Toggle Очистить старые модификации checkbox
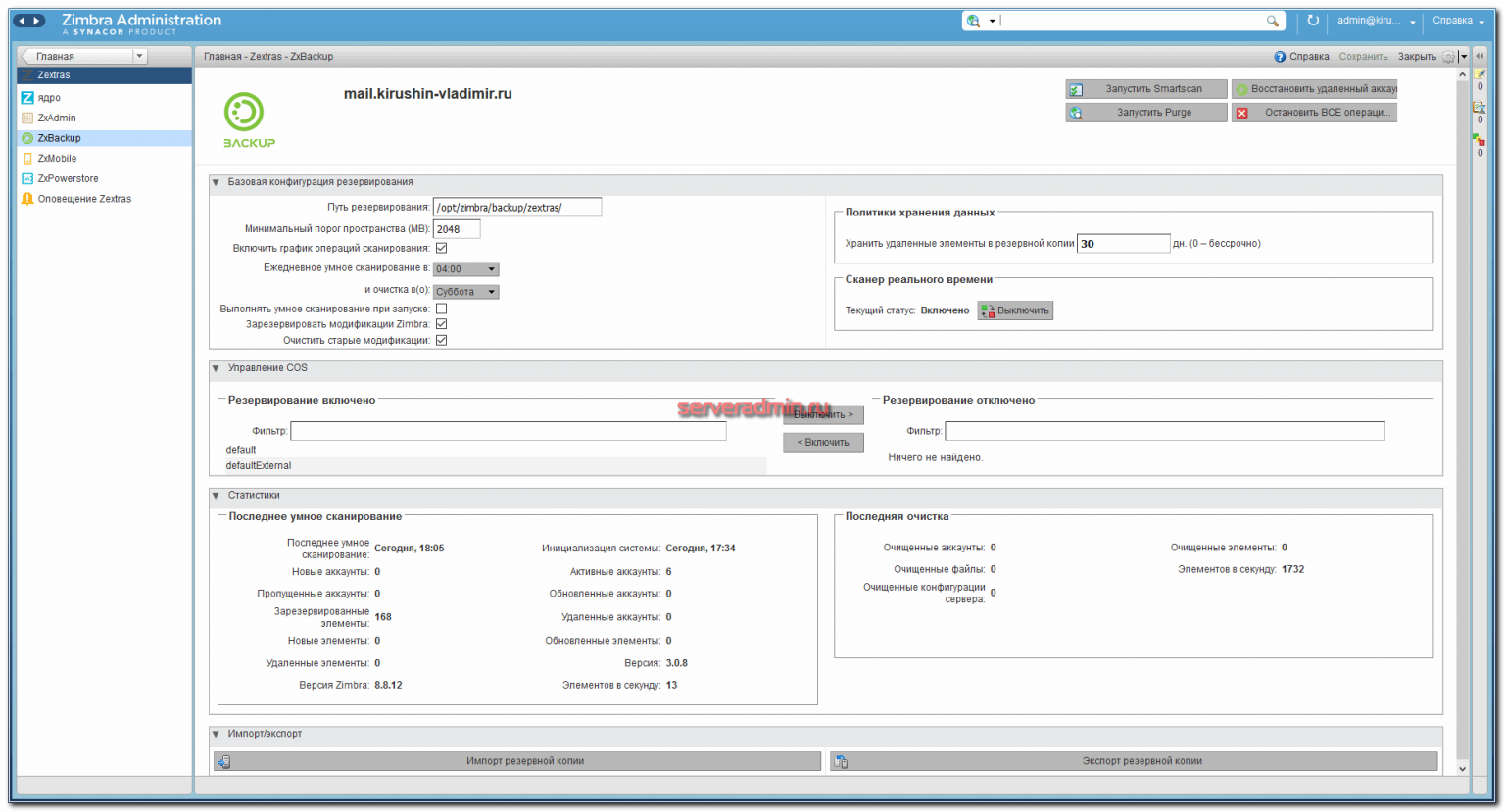This screenshot has height=812, width=1505. tap(441, 340)
